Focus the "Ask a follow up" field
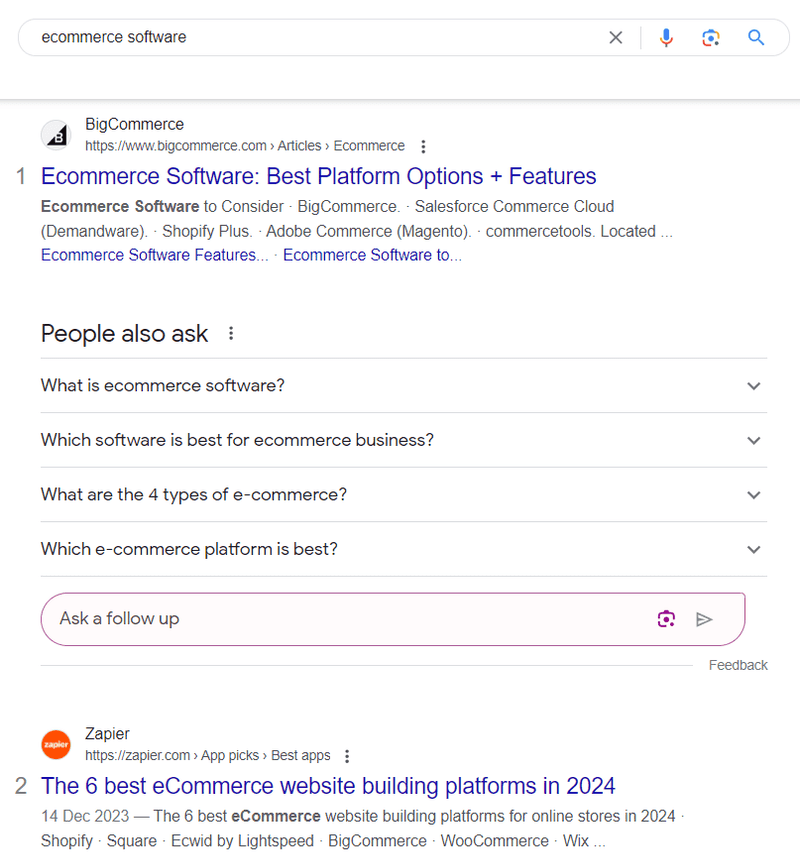Screen dimensions: 800x860 (x=351, y=619)
